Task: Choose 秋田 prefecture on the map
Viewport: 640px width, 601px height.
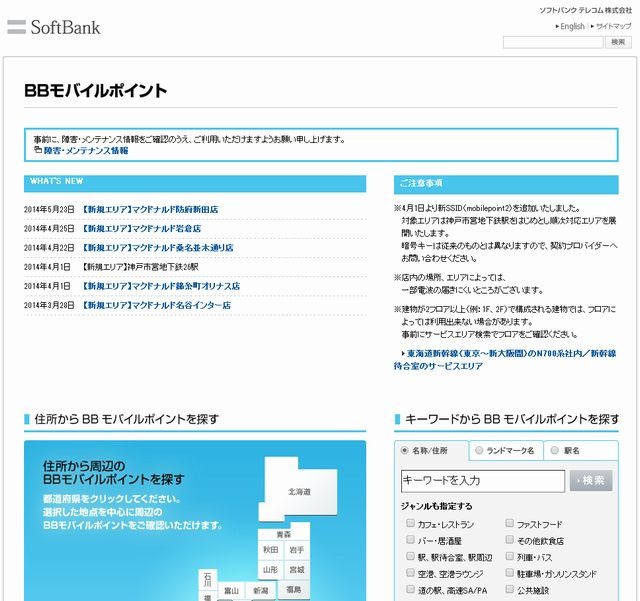Action: pos(271,550)
